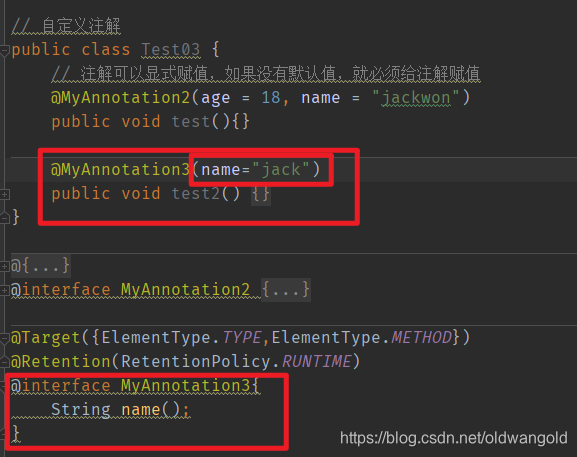Click RetentionPolicy class reference
577x457 pixels.
(x=195, y=362)
